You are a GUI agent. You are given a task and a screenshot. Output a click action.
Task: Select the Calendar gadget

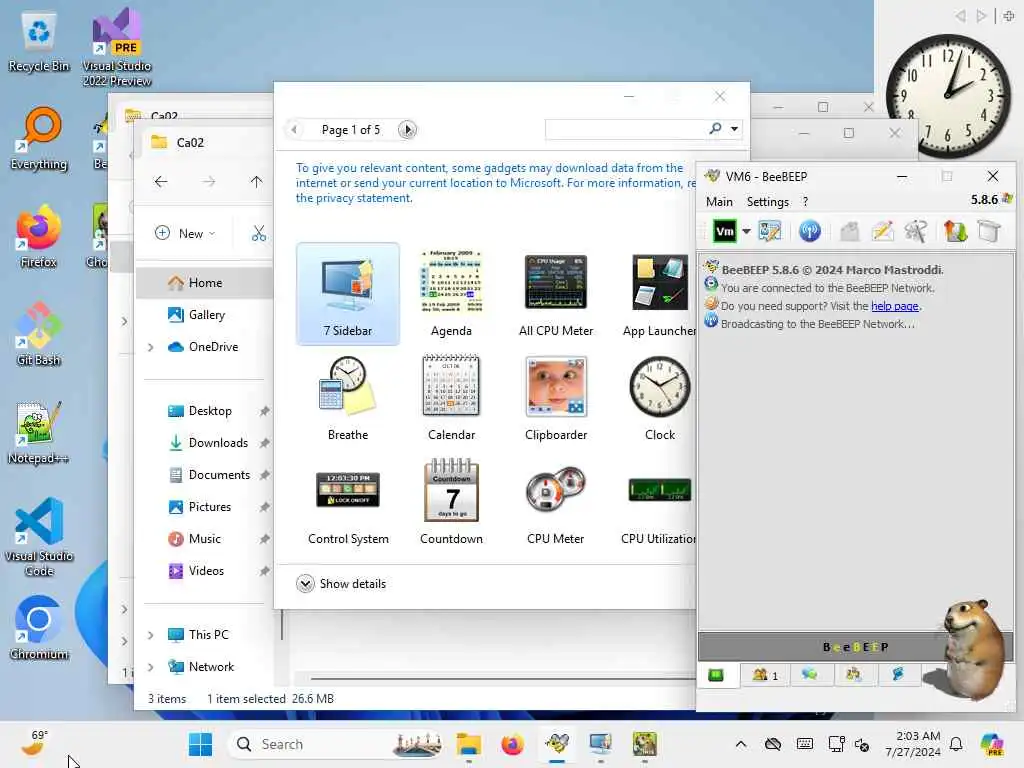(x=451, y=398)
